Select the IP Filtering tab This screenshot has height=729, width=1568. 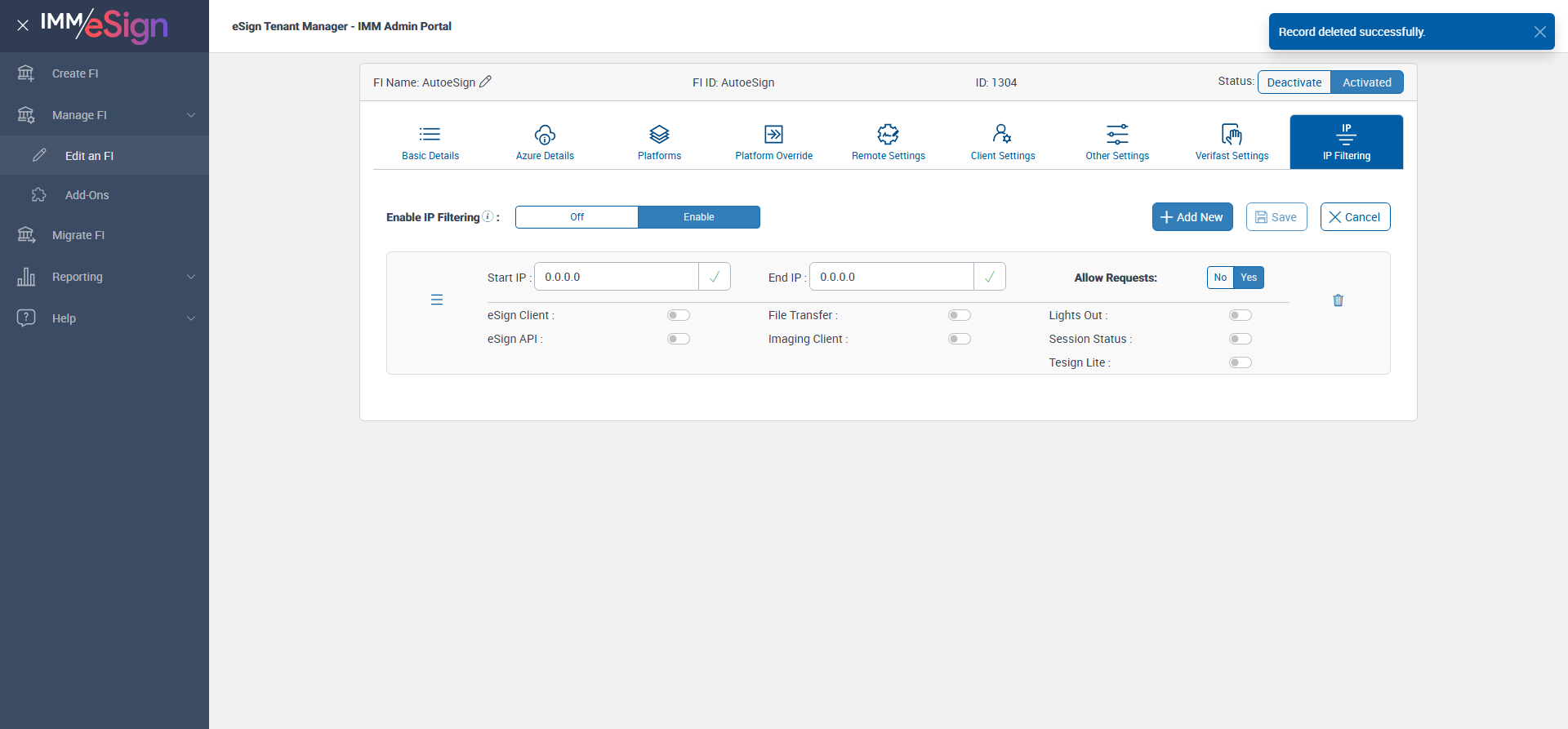coord(1347,142)
